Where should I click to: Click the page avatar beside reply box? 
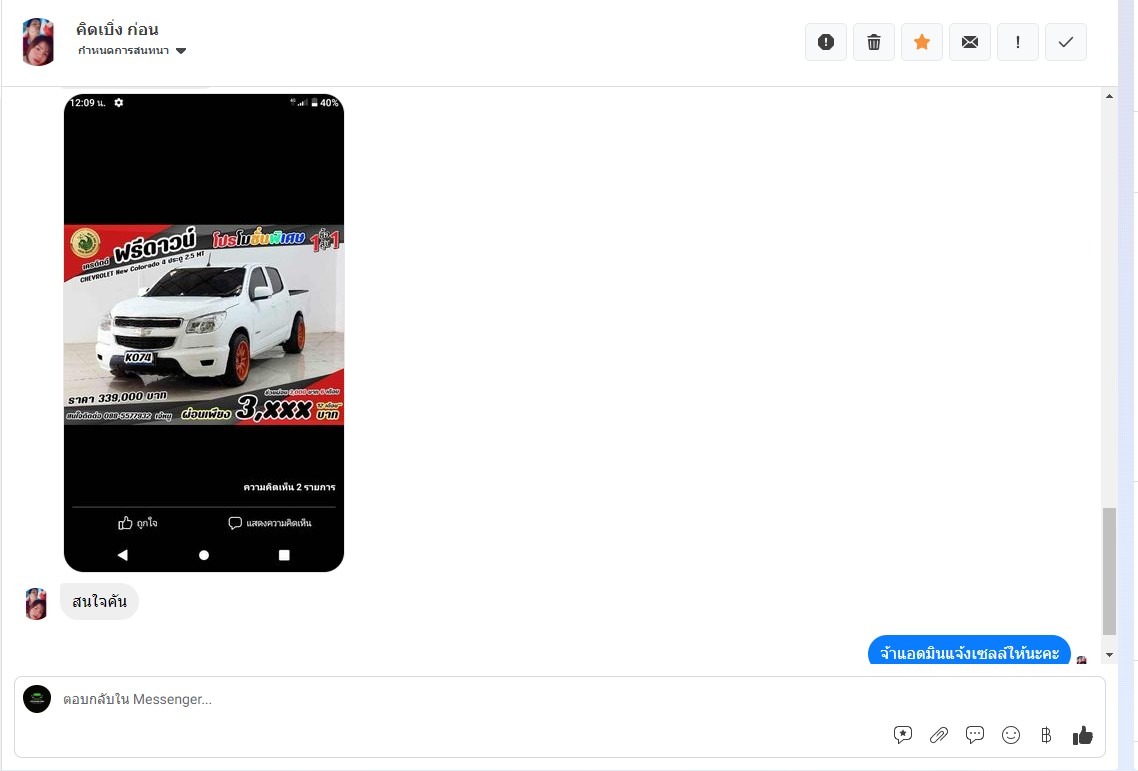37,699
